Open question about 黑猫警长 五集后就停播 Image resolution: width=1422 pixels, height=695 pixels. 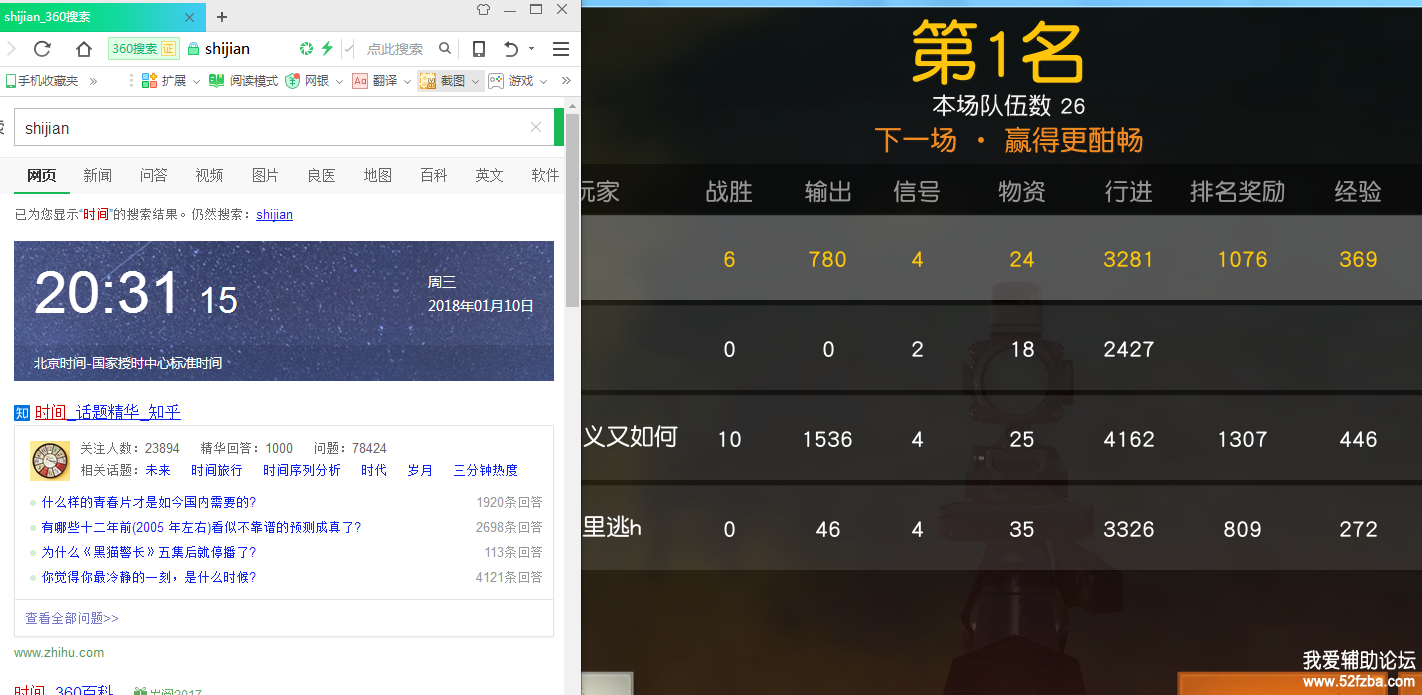pos(149,552)
